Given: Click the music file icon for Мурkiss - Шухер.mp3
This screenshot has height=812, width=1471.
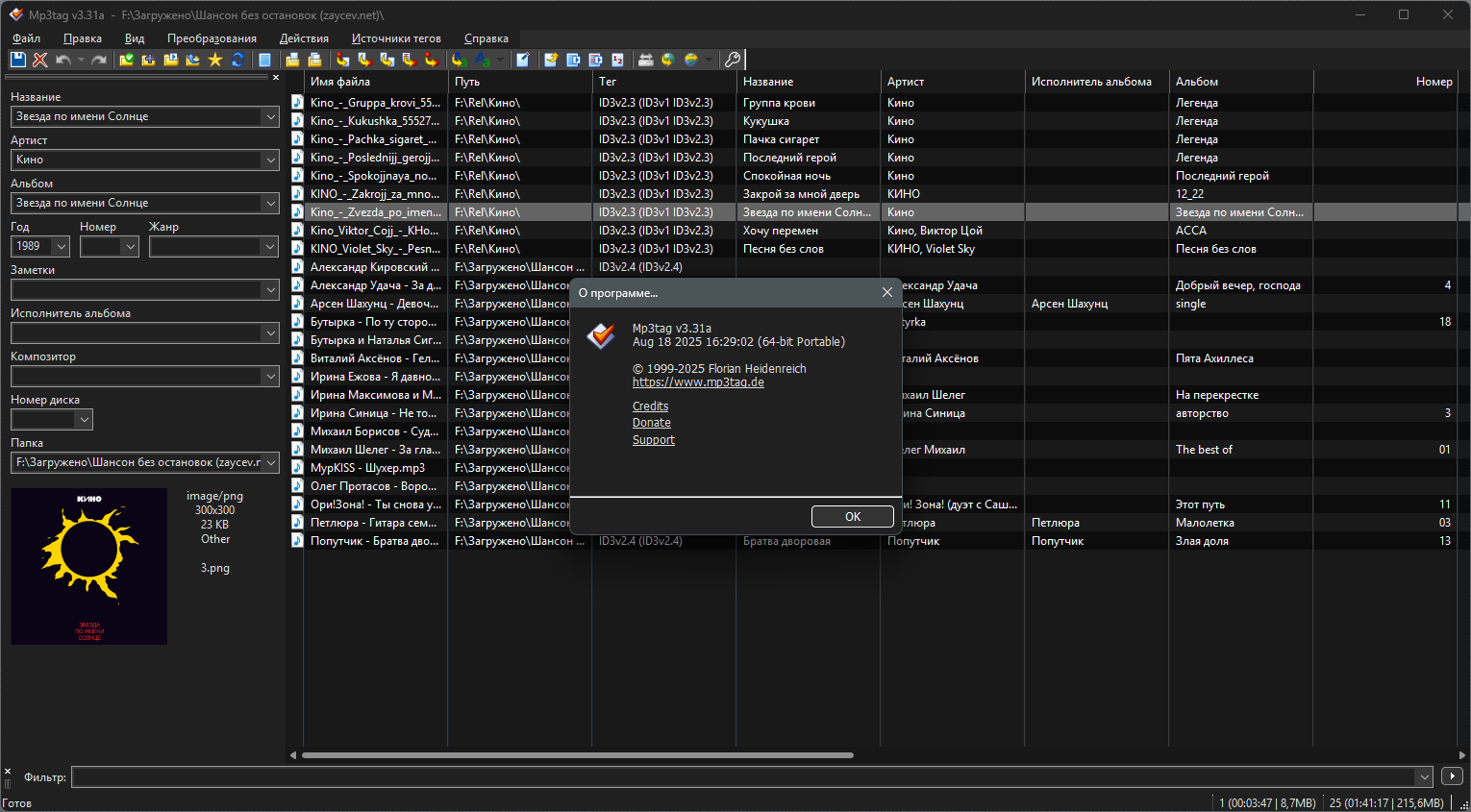Looking at the screenshot, I should [x=298, y=468].
